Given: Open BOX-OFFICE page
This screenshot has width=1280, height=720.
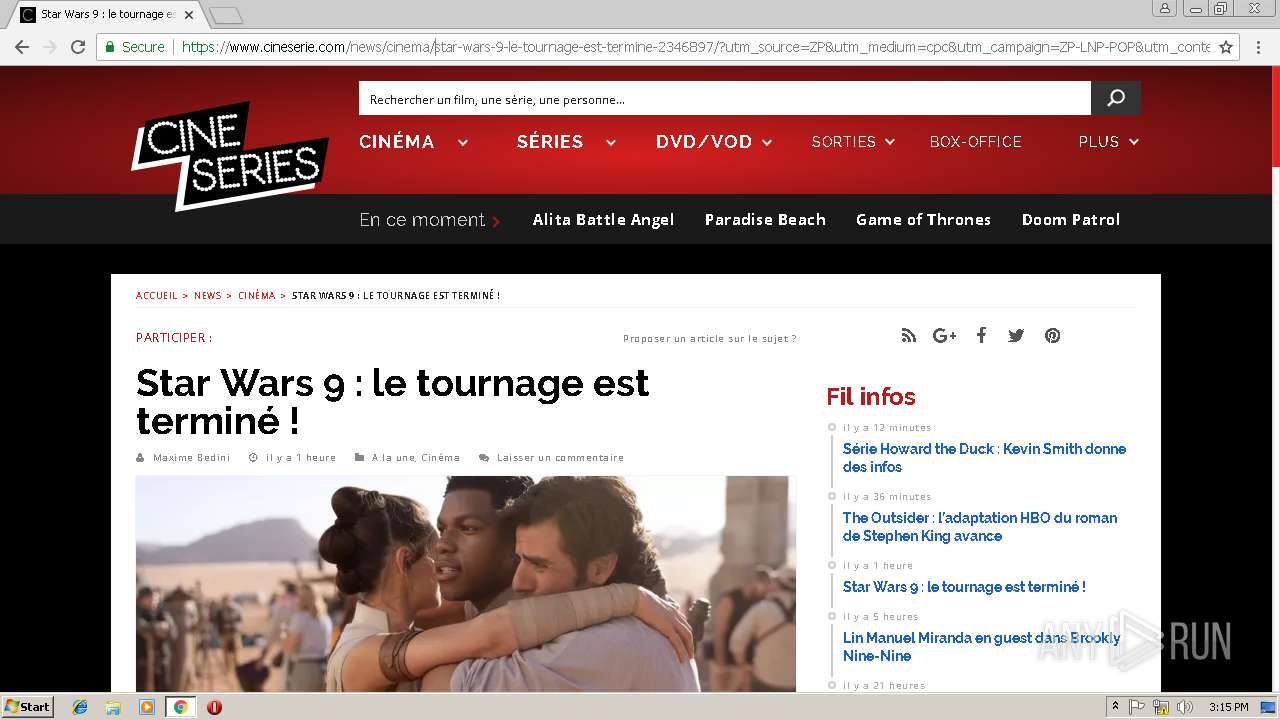Looking at the screenshot, I should coord(975,142).
